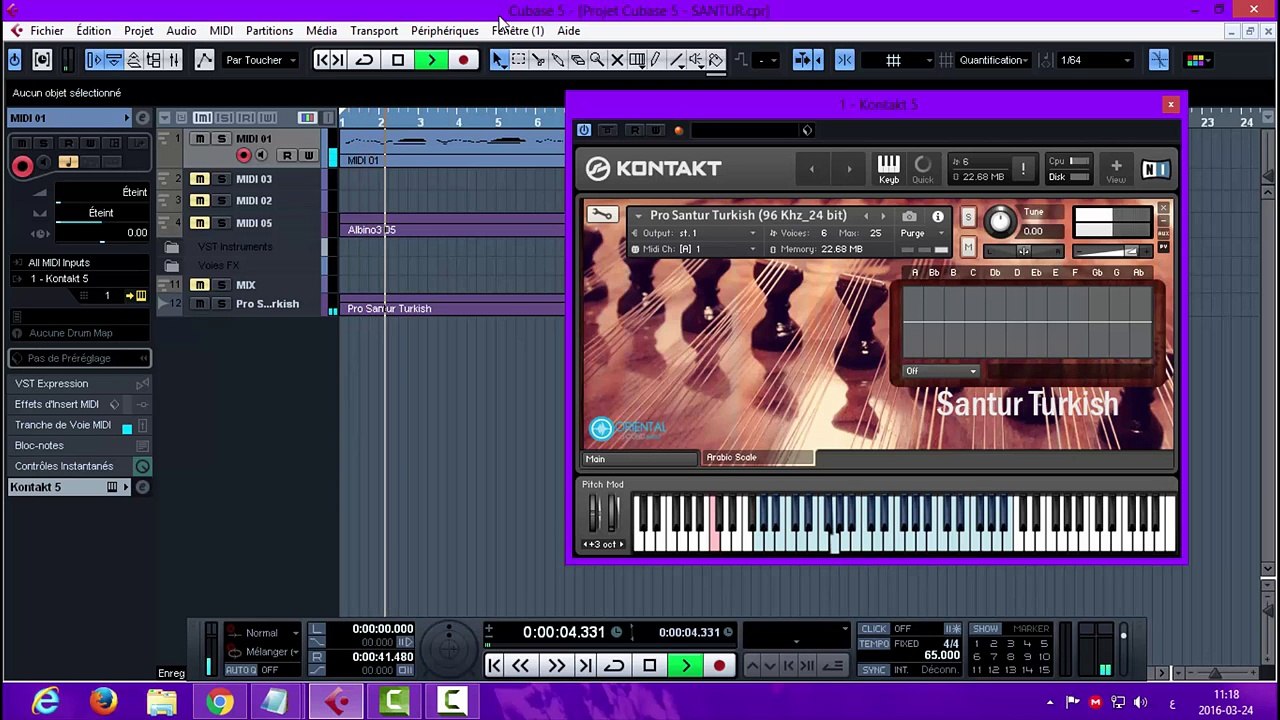Screen dimensions: 1280x720
Task: Expand the VST Expression inspector section
Action: pyautogui.click(x=79, y=384)
